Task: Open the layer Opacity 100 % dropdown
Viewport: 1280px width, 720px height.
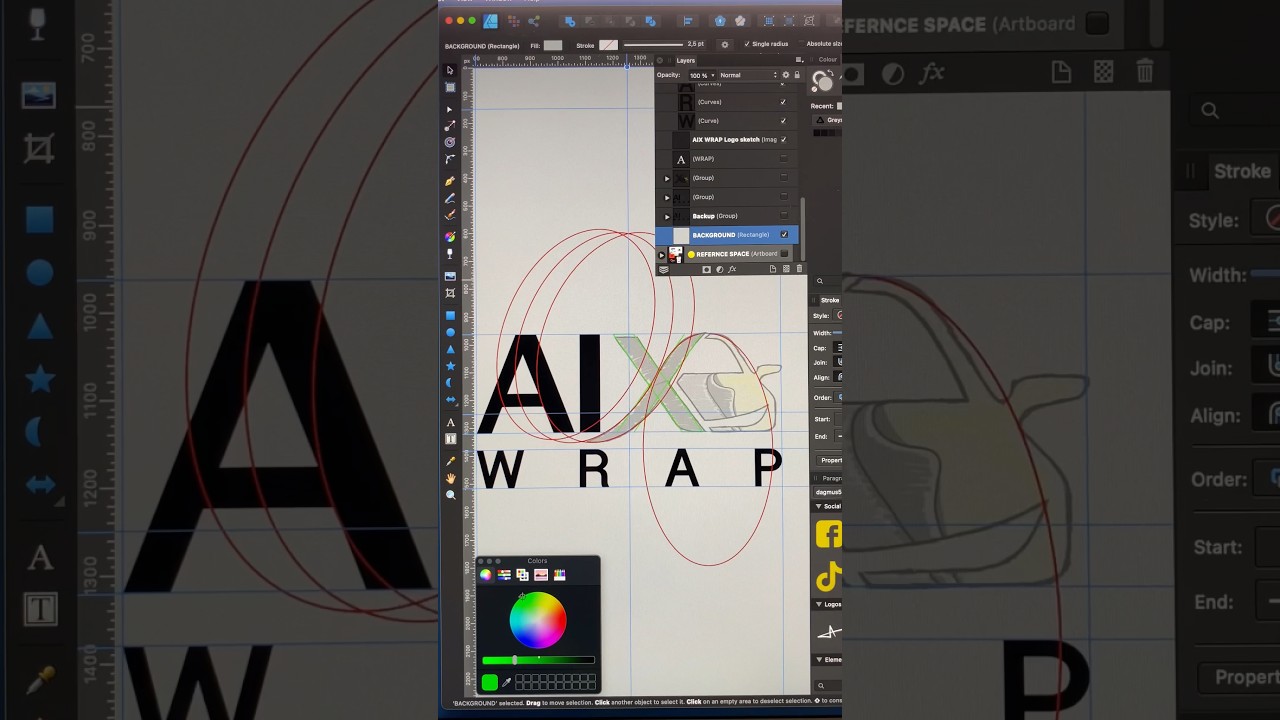Action: (701, 75)
